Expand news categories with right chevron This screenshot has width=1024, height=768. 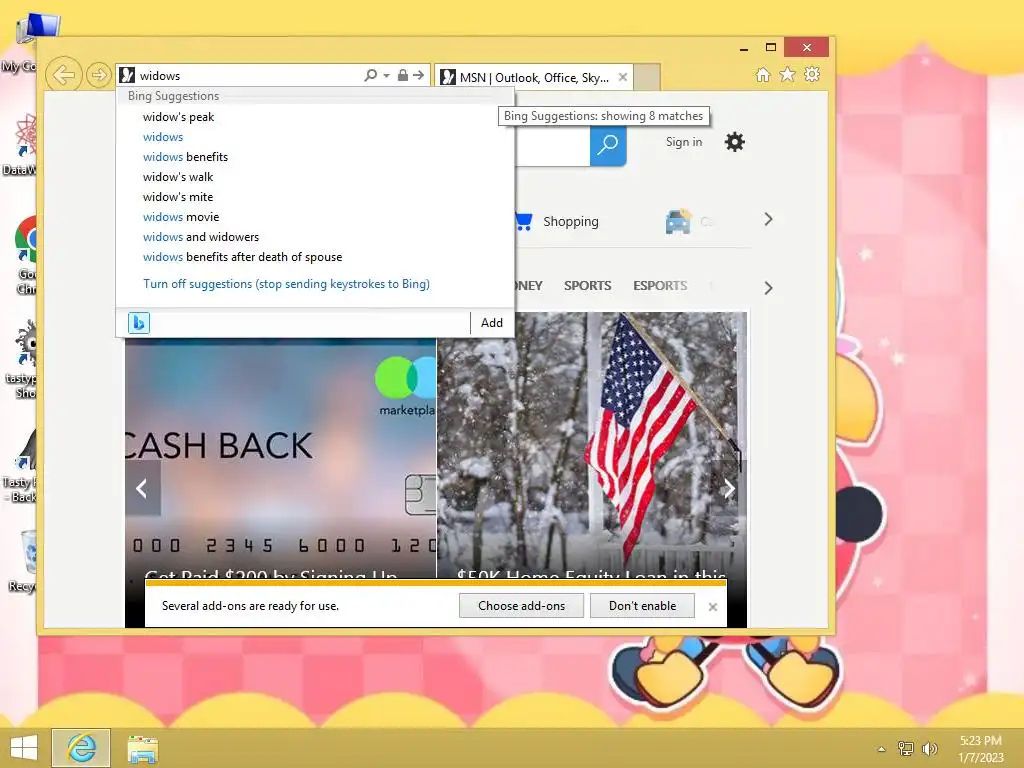(x=768, y=288)
